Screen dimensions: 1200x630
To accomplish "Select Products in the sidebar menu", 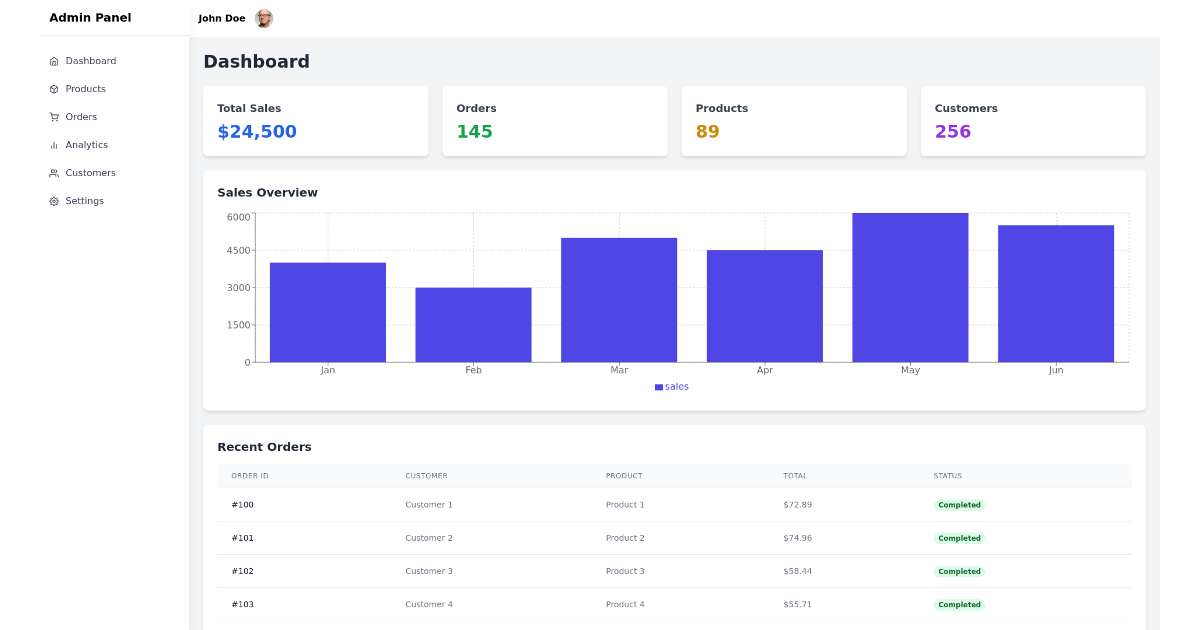I will 85,88.
